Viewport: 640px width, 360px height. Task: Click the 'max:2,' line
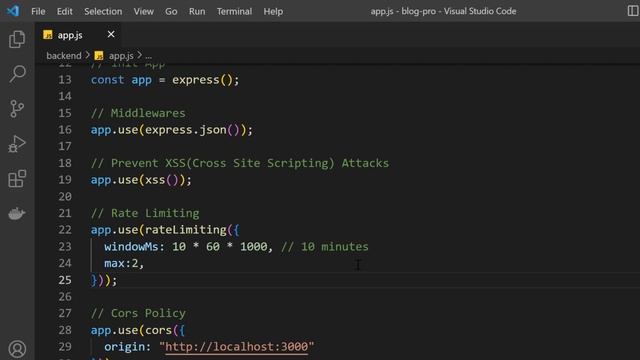coord(124,263)
